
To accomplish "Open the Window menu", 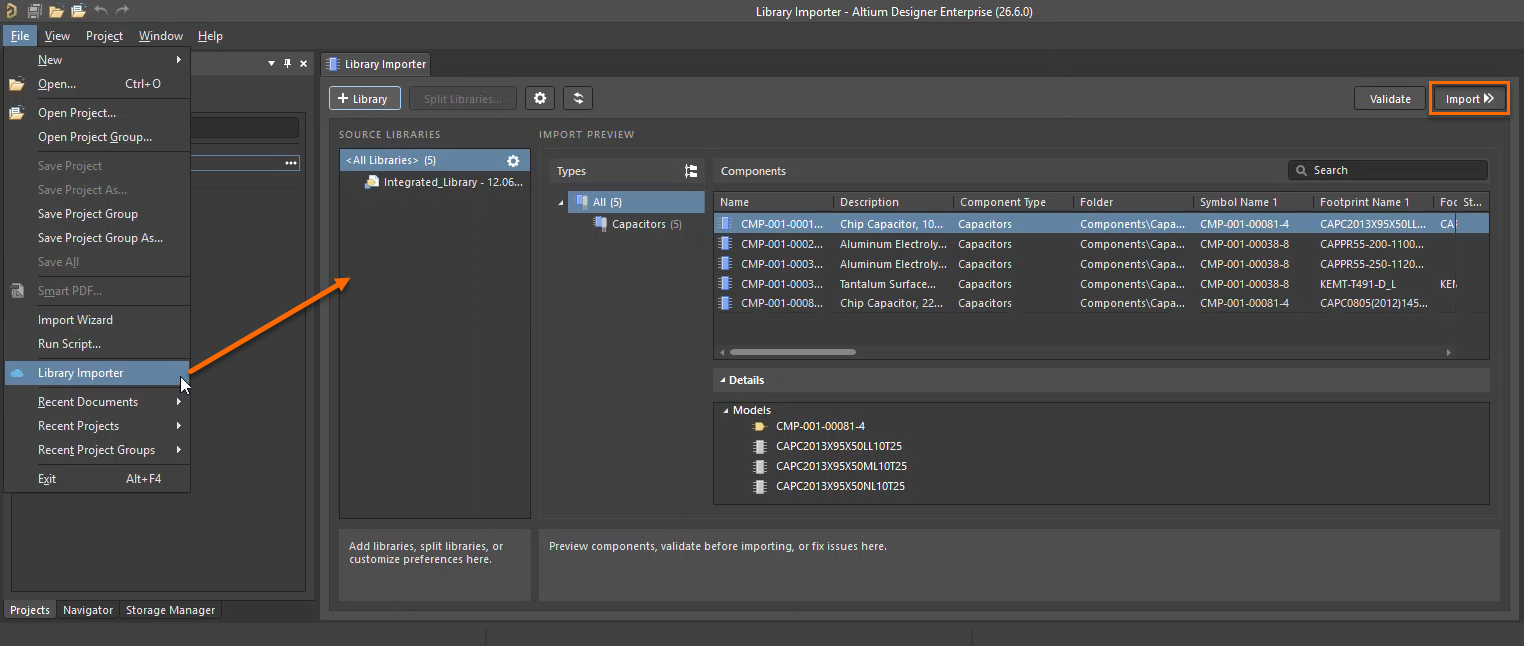I will (161, 36).
